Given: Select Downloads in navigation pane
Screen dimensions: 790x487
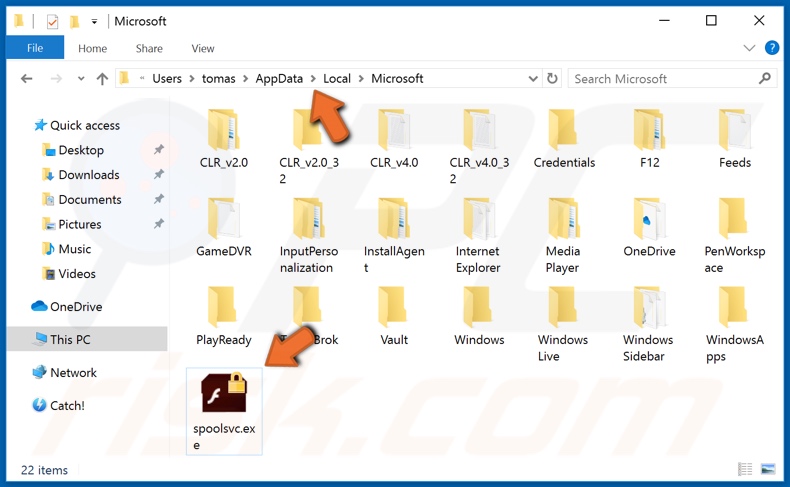Looking at the screenshot, I should pyautogui.click(x=82, y=174).
